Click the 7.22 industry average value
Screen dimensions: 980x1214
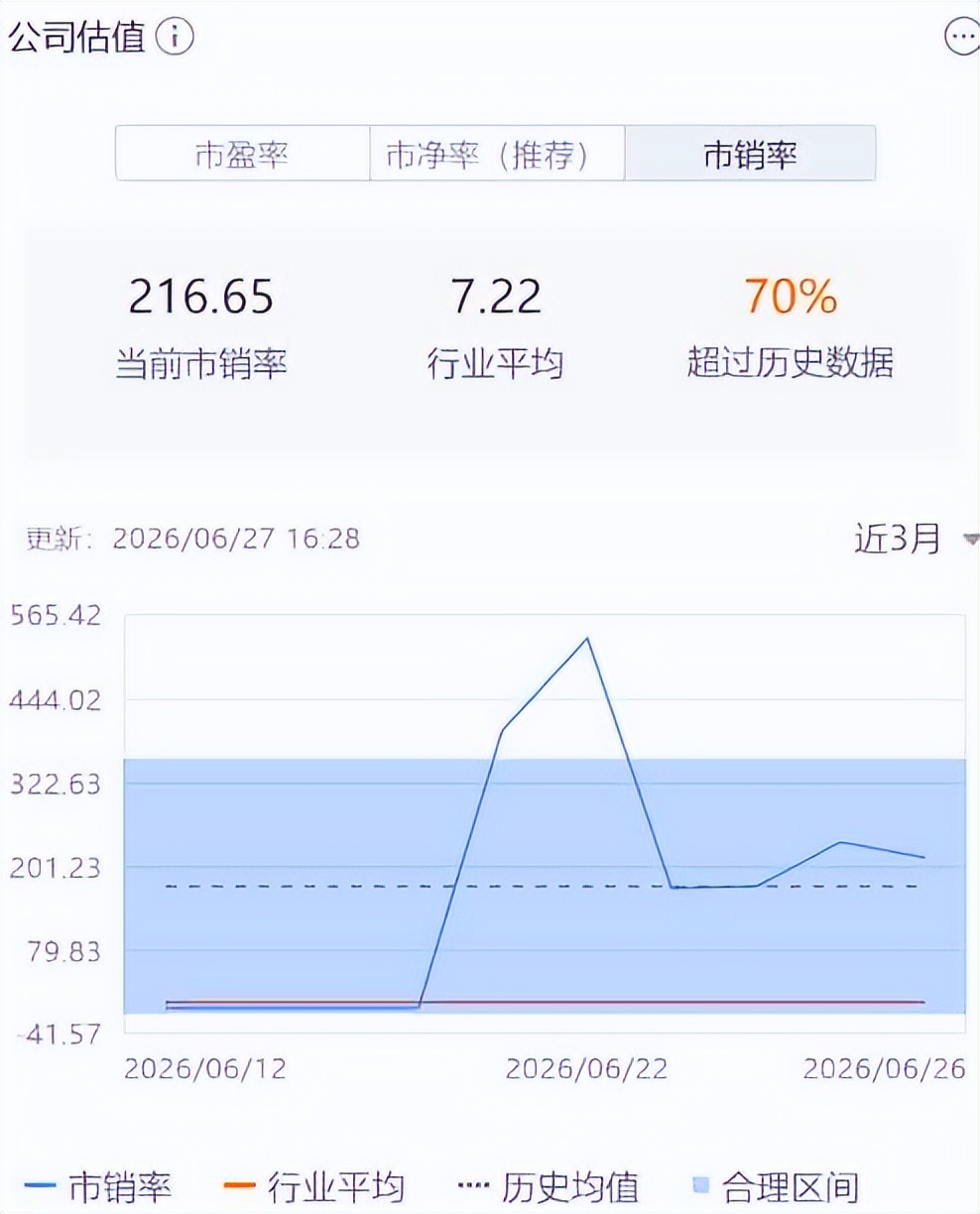coord(496,297)
